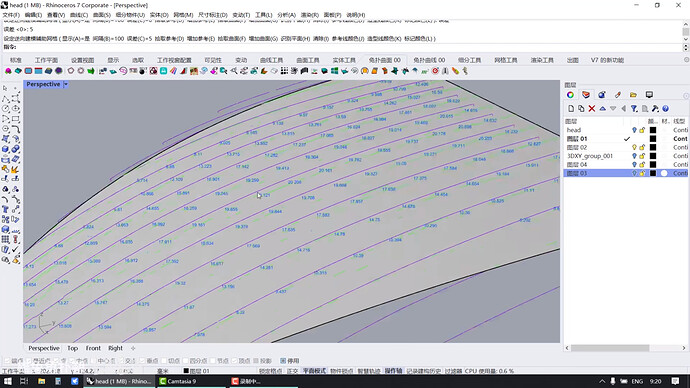Switch to the 曲面工具 toolbar tab
The width and height of the screenshot is (690, 388).
click(308, 60)
